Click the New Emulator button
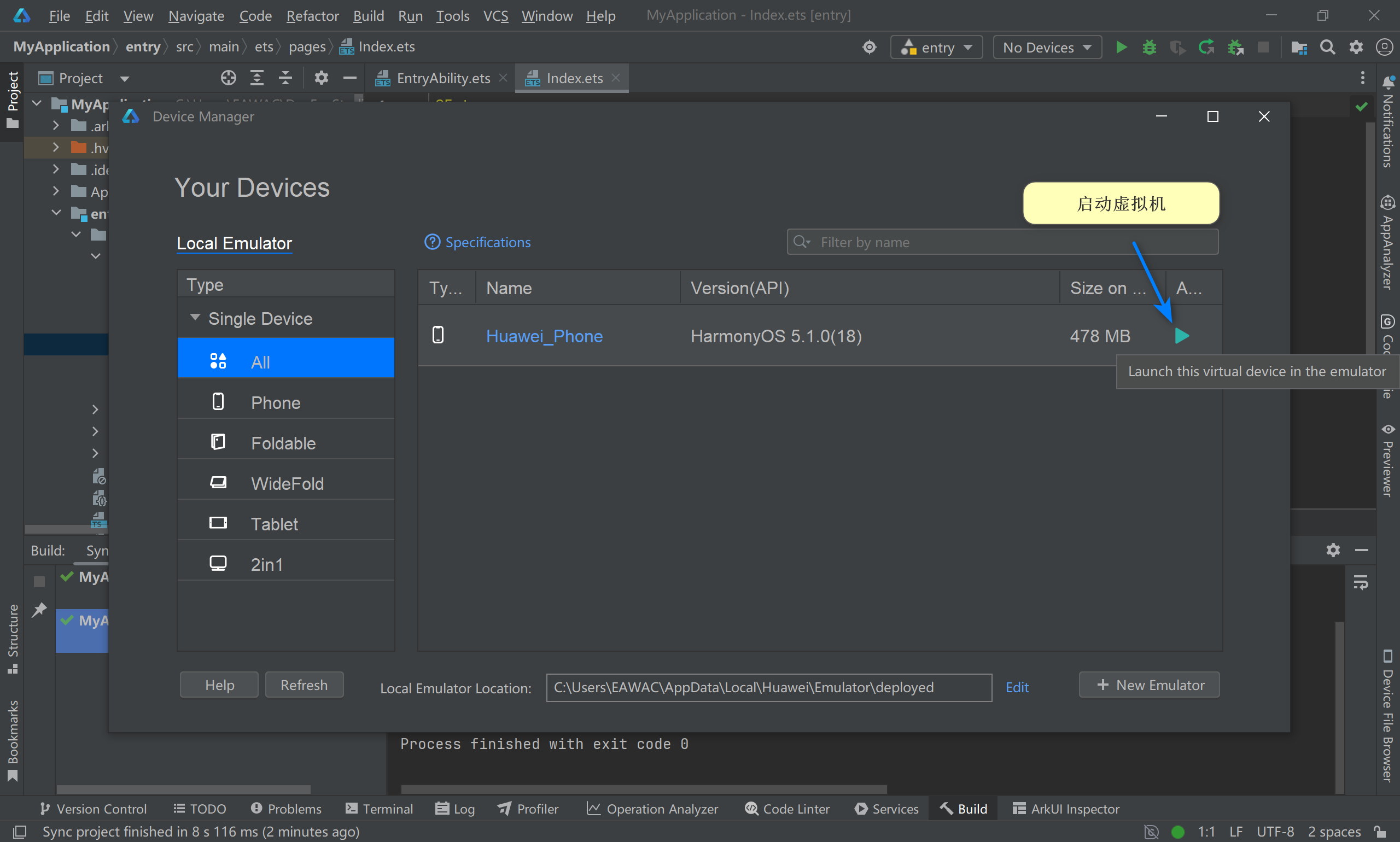This screenshot has width=1400, height=842. (x=1149, y=685)
